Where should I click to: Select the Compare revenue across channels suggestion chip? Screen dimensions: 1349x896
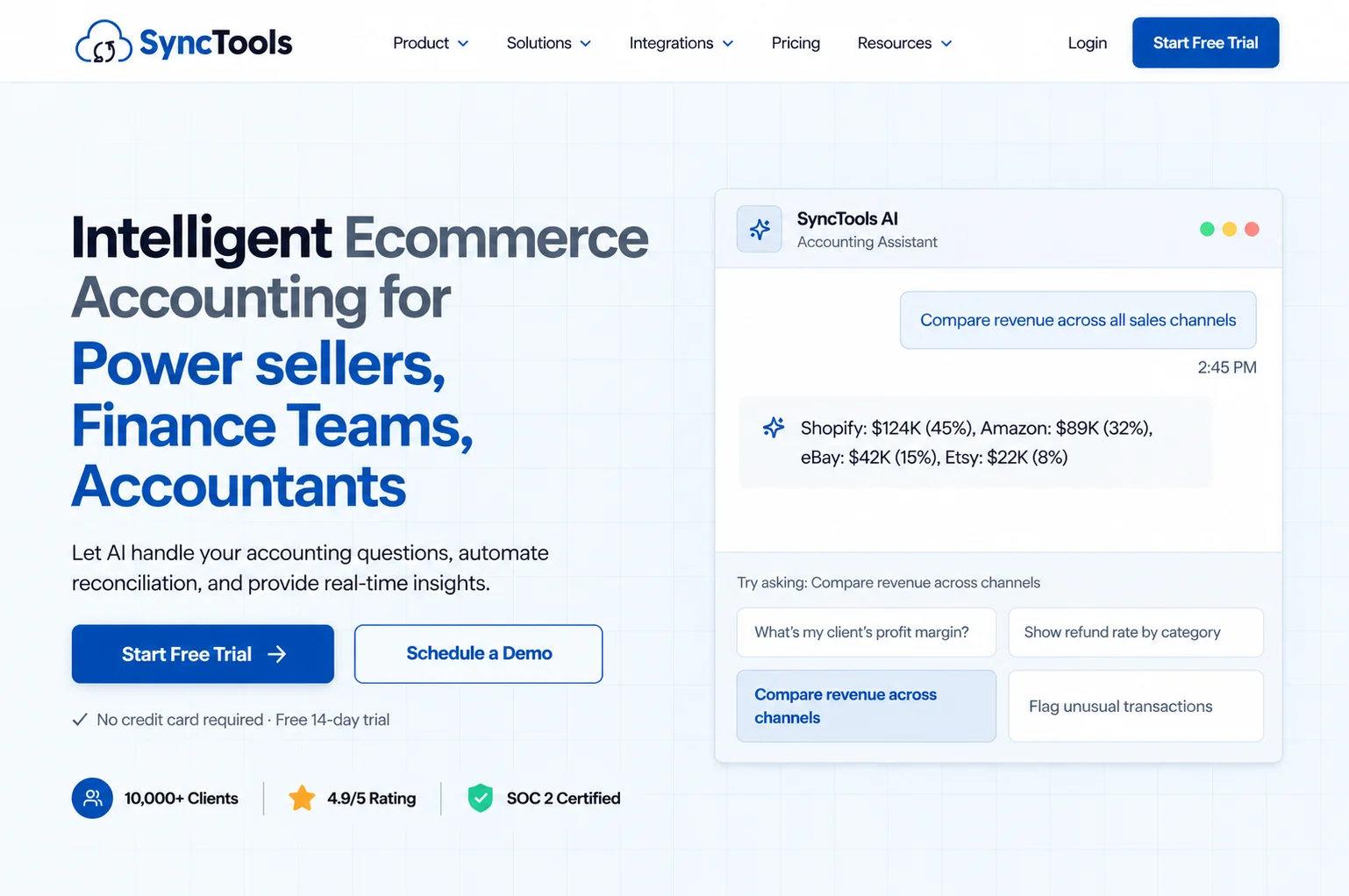point(867,706)
